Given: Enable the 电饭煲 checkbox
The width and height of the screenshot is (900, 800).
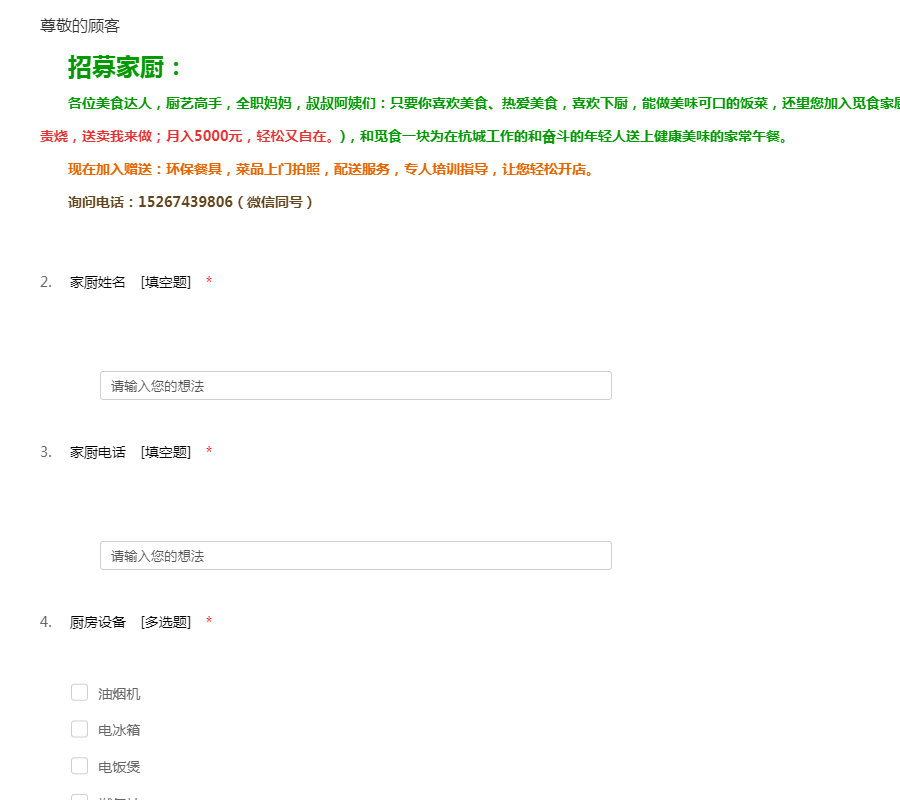Looking at the screenshot, I should tap(80, 766).
